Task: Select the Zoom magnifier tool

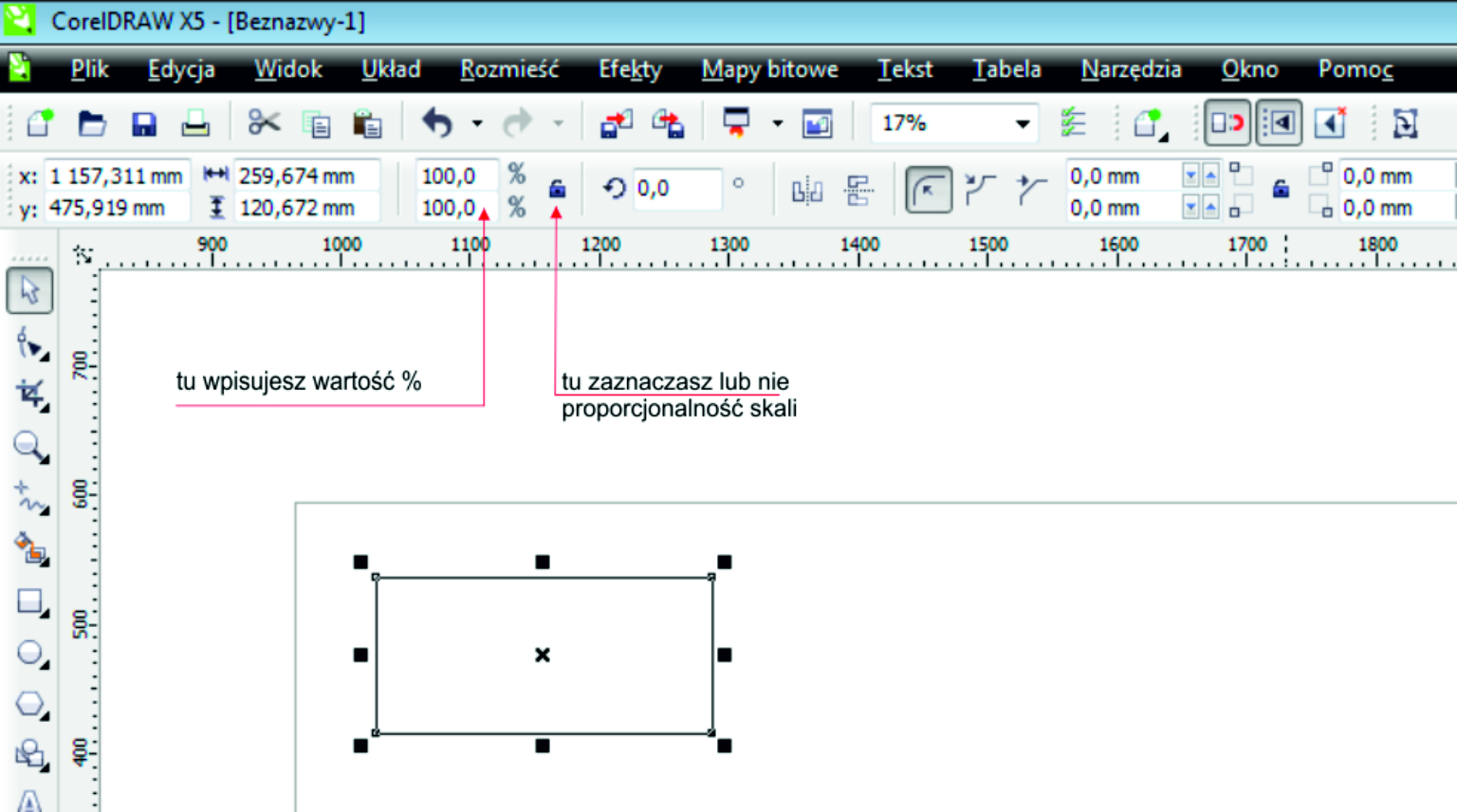Action: pyautogui.click(x=29, y=446)
